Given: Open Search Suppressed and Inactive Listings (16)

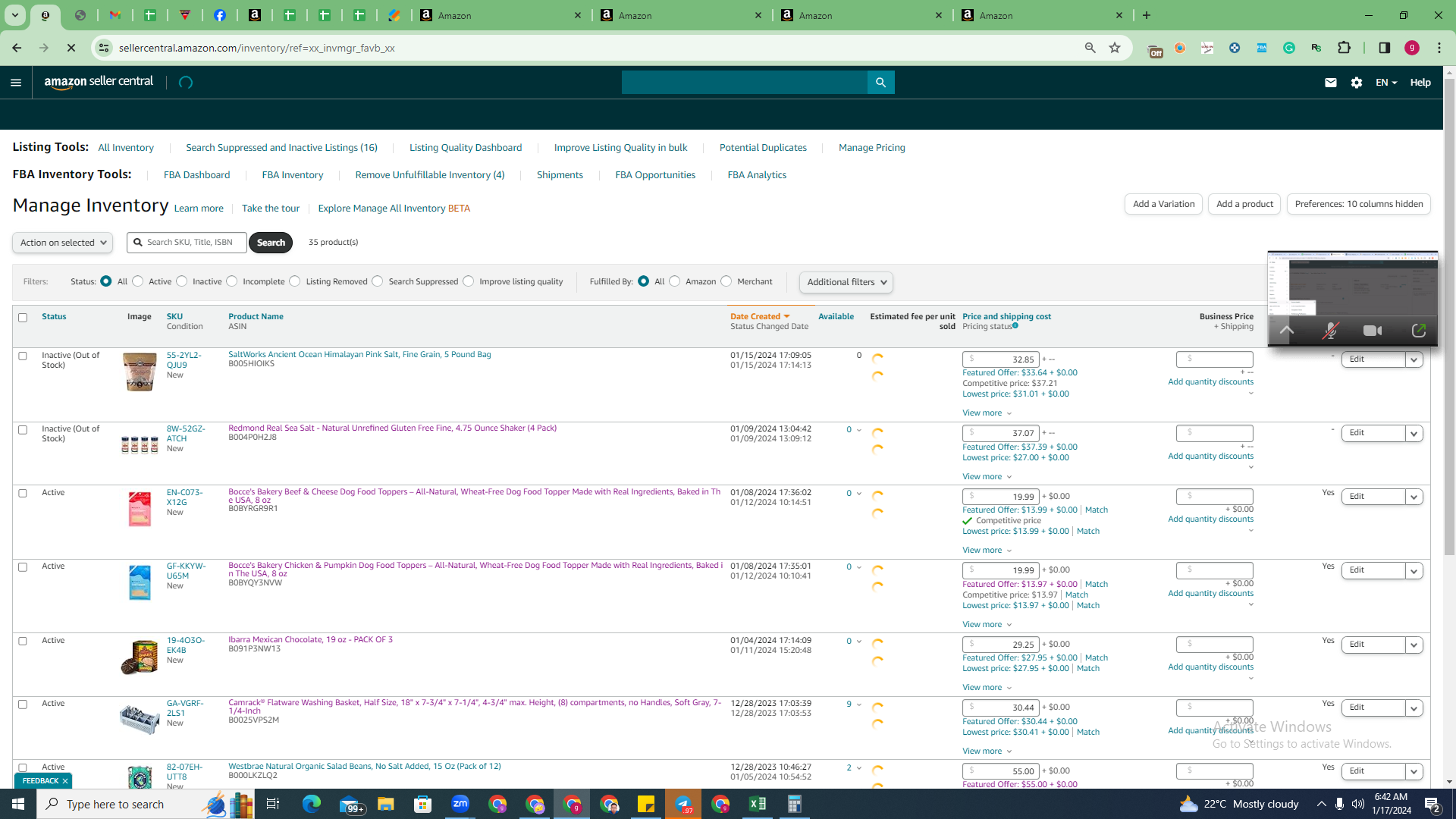Looking at the screenshot, I should pos(281,148).
